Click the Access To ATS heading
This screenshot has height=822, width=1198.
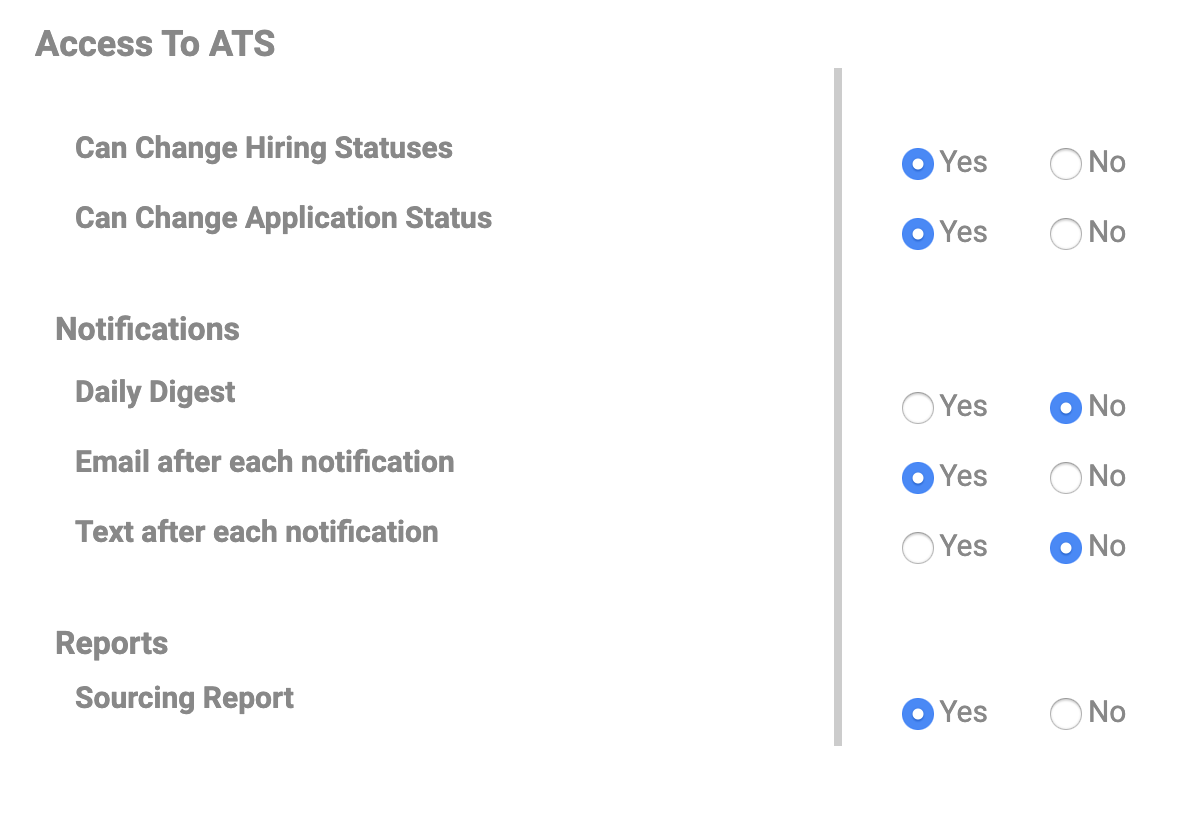(155, 44)
